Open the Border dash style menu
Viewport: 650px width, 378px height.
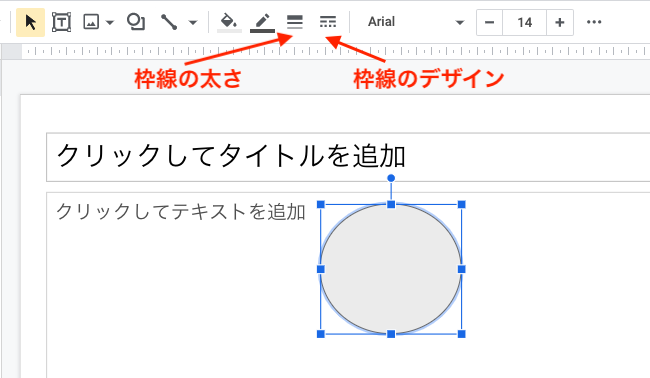coord(328,22)
